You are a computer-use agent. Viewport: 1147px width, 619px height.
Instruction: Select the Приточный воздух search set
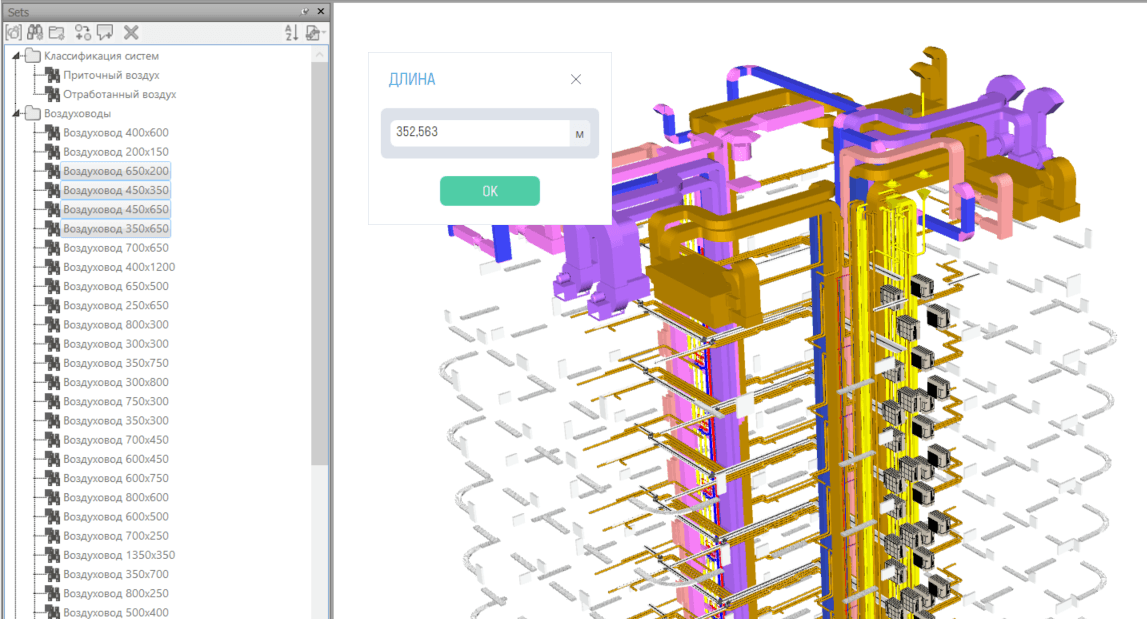(x=111, y=75)
